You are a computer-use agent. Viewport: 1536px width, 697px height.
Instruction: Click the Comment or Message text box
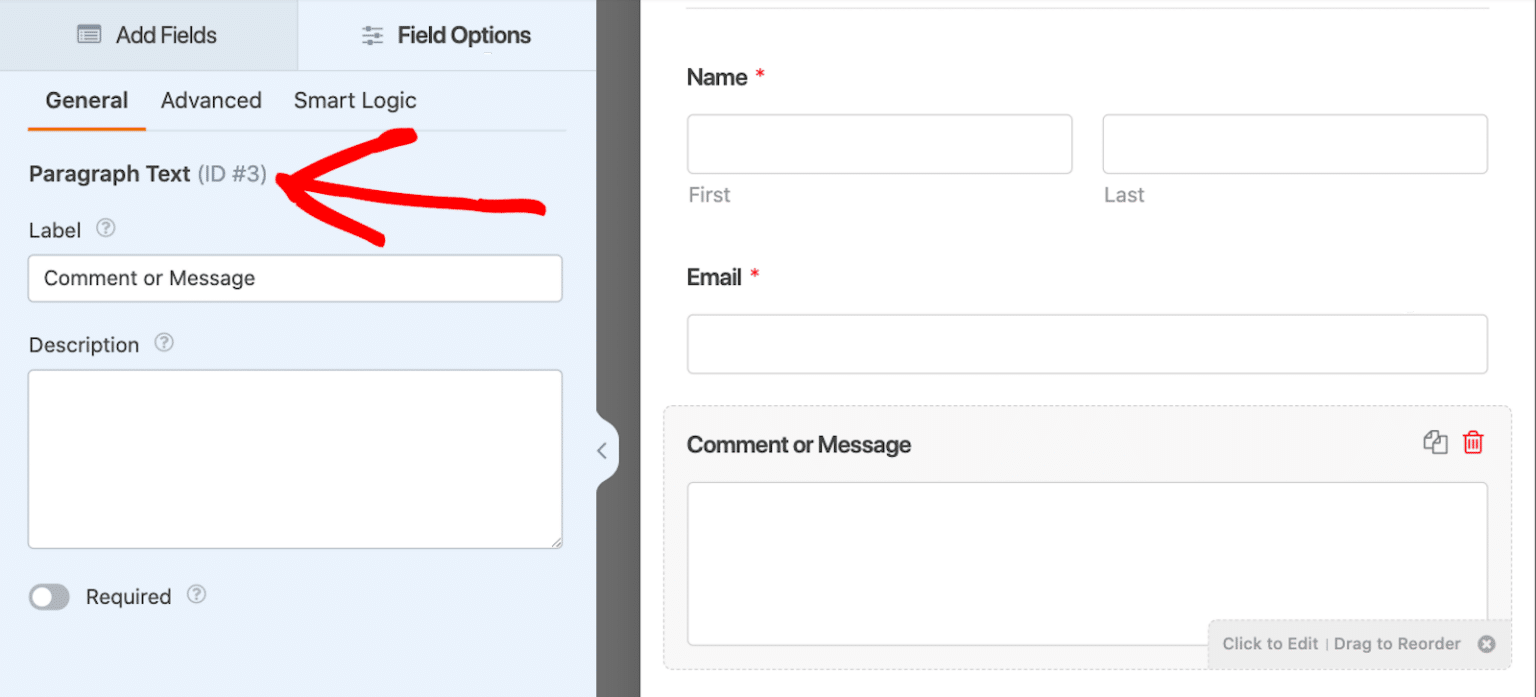click(x=1087, y=563)
